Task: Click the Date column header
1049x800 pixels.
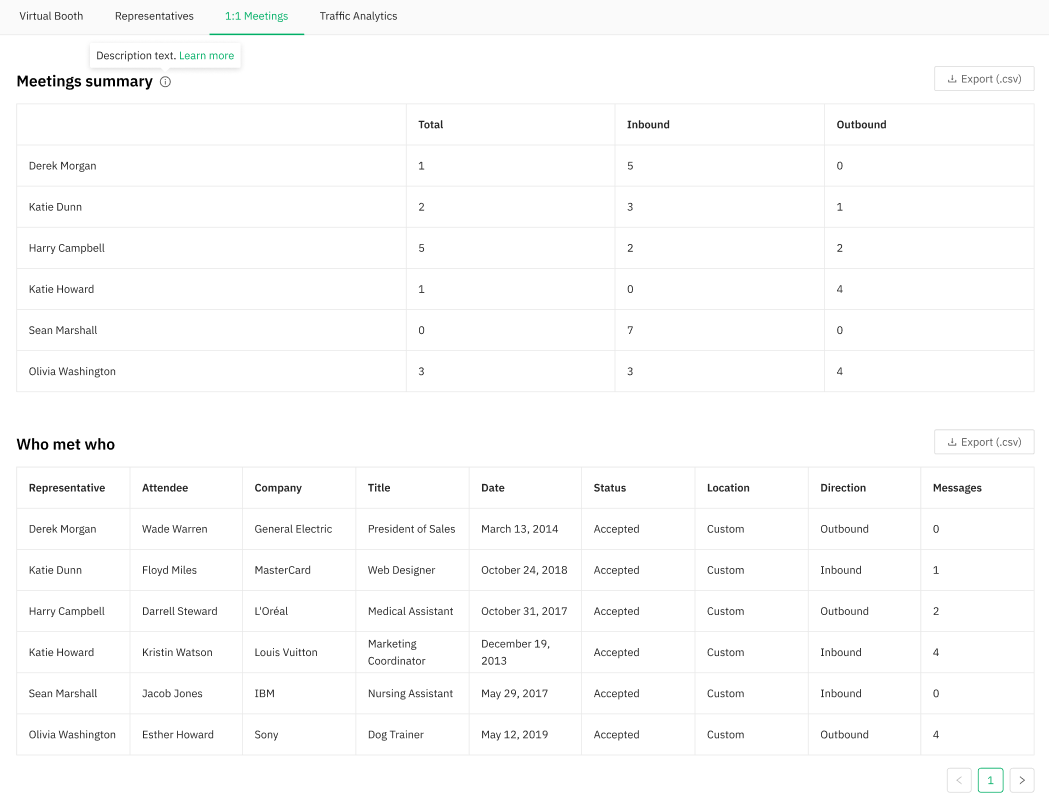Action: (x=492, y=488)
